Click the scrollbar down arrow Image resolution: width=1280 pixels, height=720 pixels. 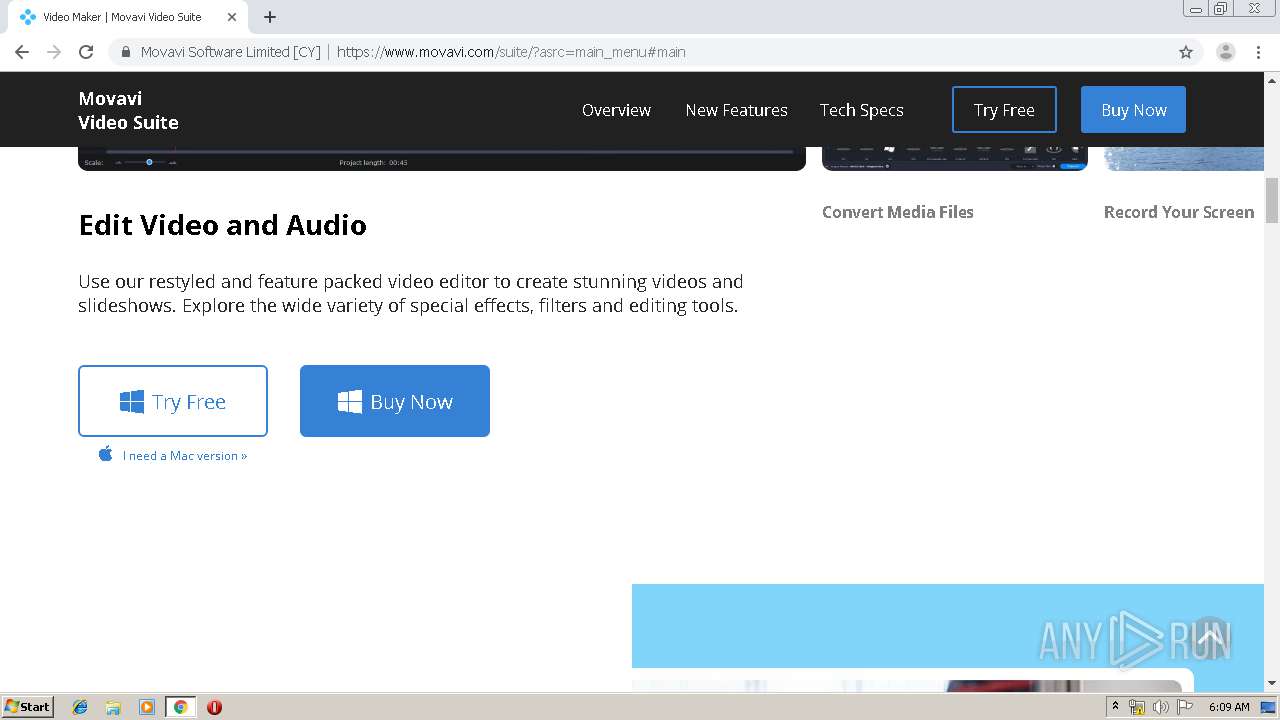click(1272, 683)
